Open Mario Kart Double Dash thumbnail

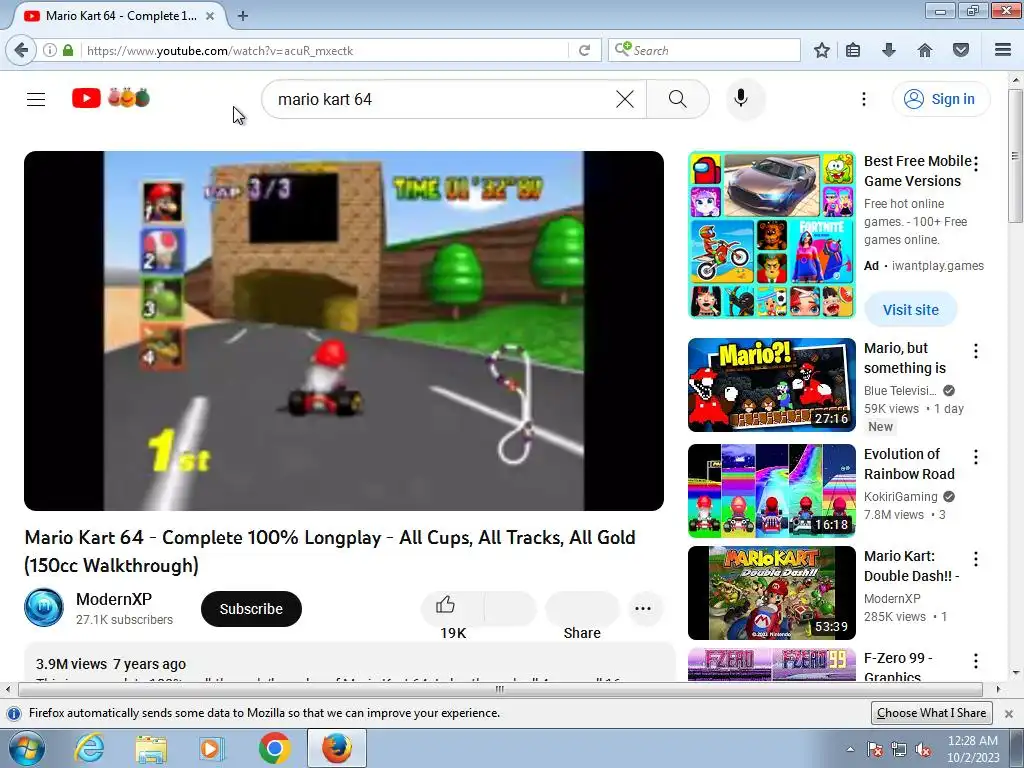click(771, 592)
